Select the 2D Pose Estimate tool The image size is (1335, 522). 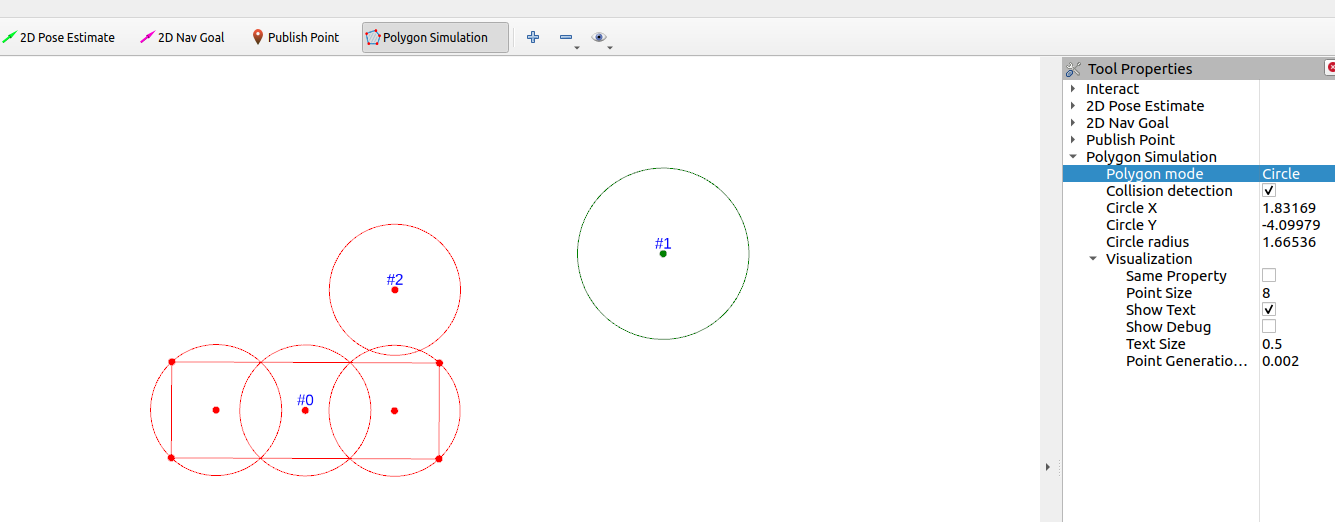click(59, 37)
